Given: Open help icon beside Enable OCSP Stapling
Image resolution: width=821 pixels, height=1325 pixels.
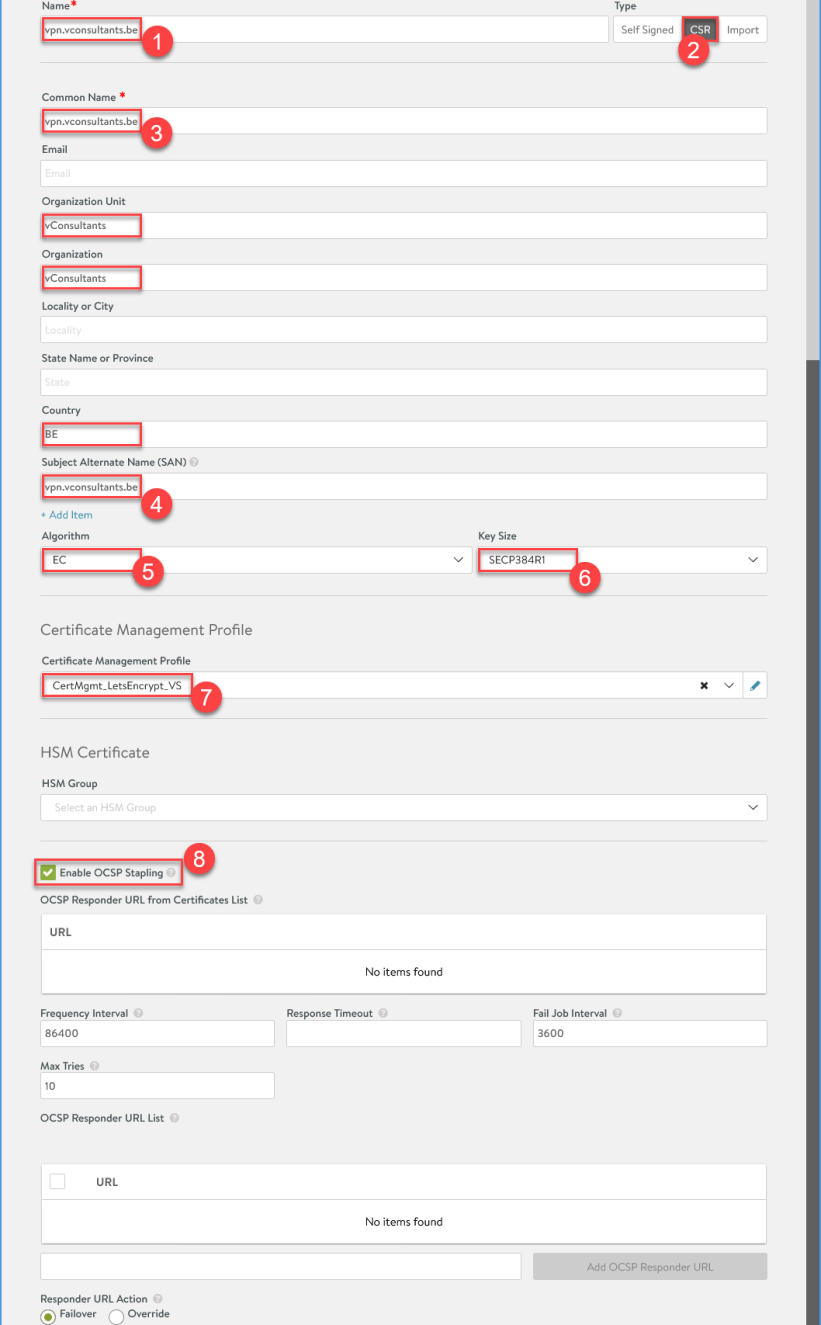Looking at the screenshot, I should click(x=172, y=873).
